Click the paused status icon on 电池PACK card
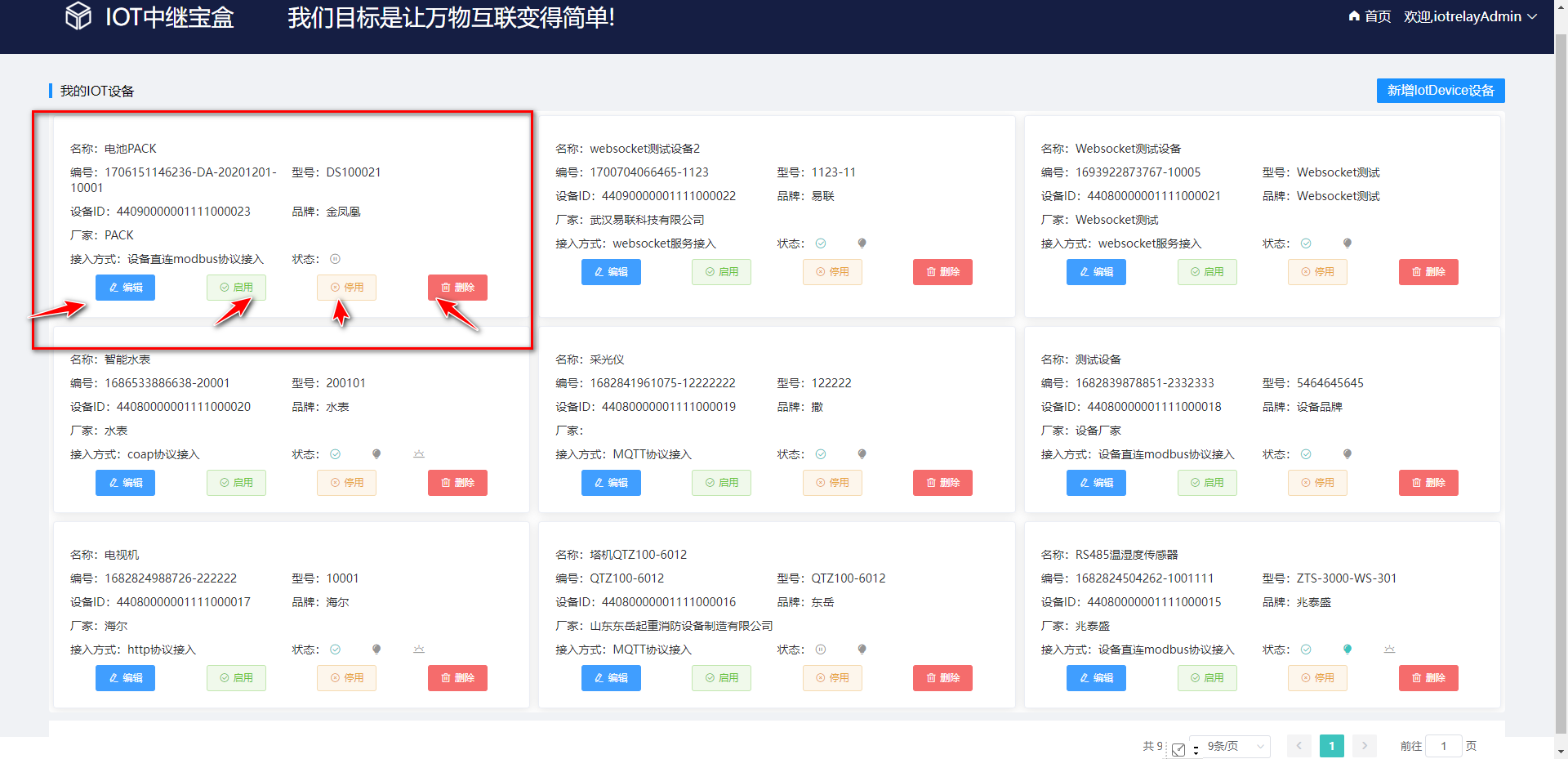This screenshot has height=759, width=1568. tap(335, 259)
